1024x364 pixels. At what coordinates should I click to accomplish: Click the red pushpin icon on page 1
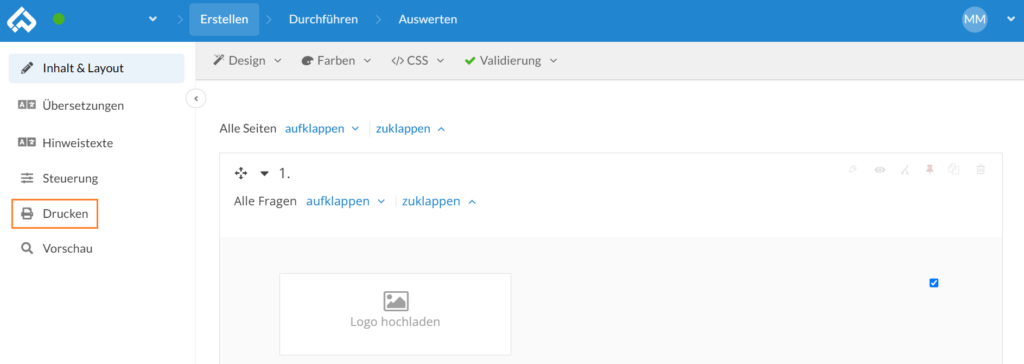click(929, 170)
